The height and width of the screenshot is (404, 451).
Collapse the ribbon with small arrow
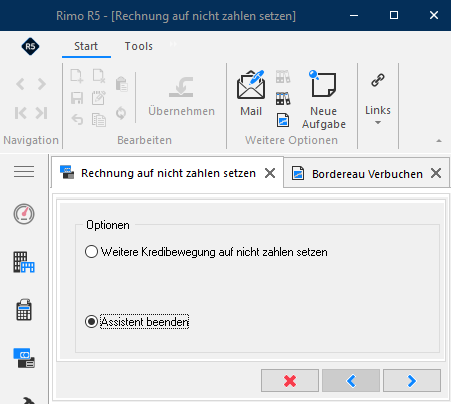439,141
